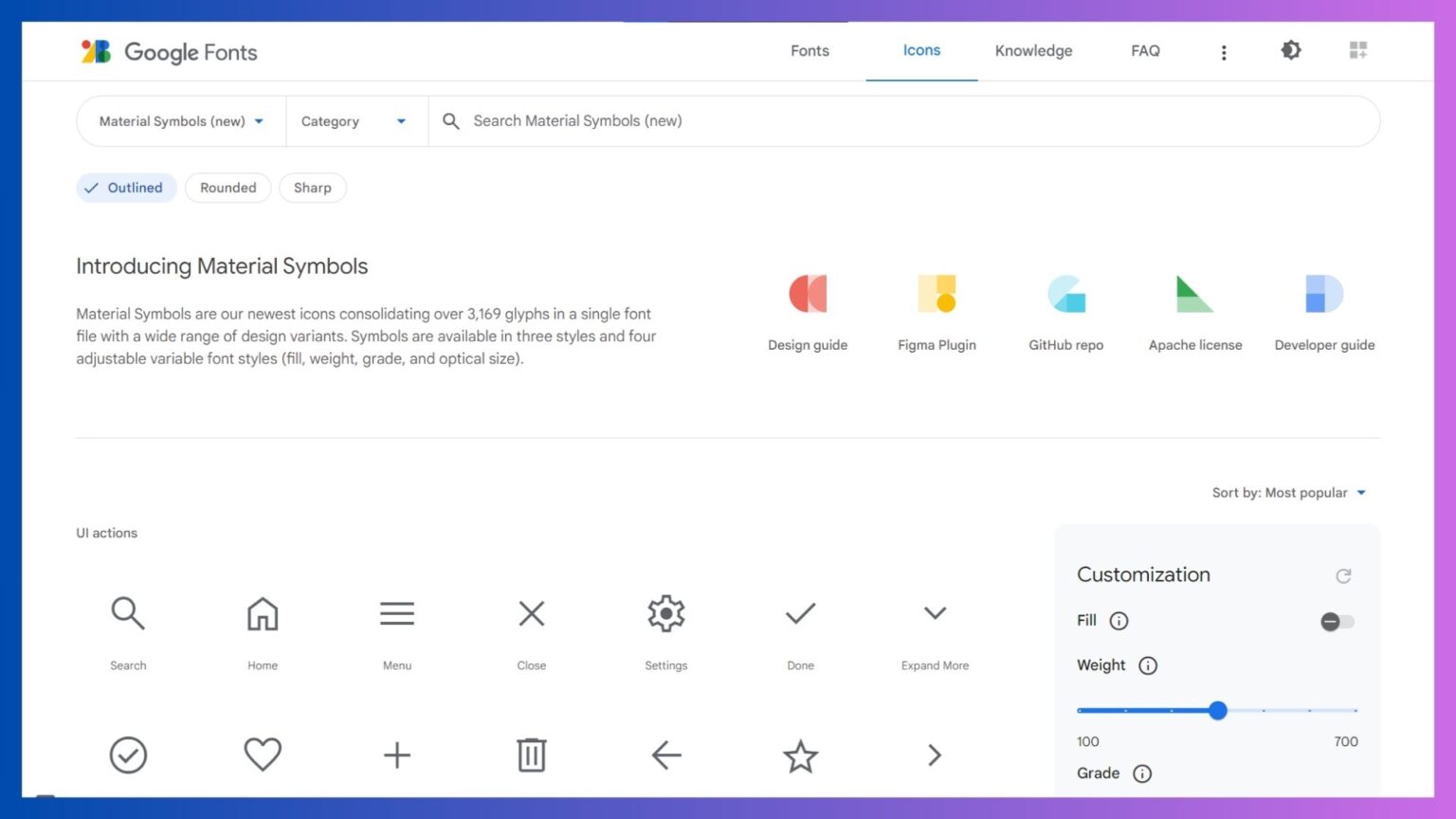This screenshot has width=1456, height=819.
Task: Select the Search icon in UI actions
Action: [x=128, y=613]
